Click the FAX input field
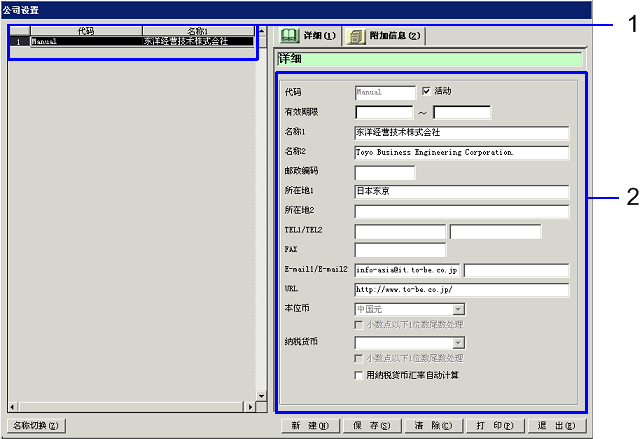Viewport: 640px width, 439px height. click(400, 250)
